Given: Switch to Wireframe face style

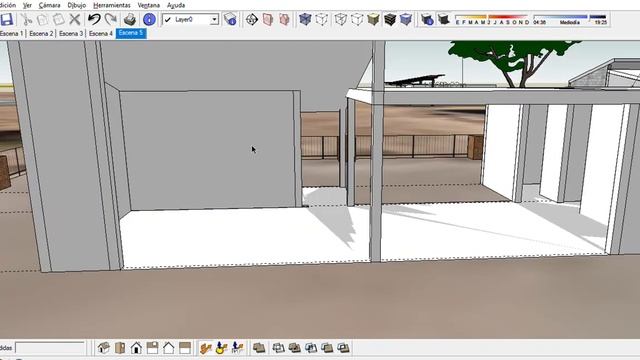Looking at the screenshot, I should coord(340,19).
